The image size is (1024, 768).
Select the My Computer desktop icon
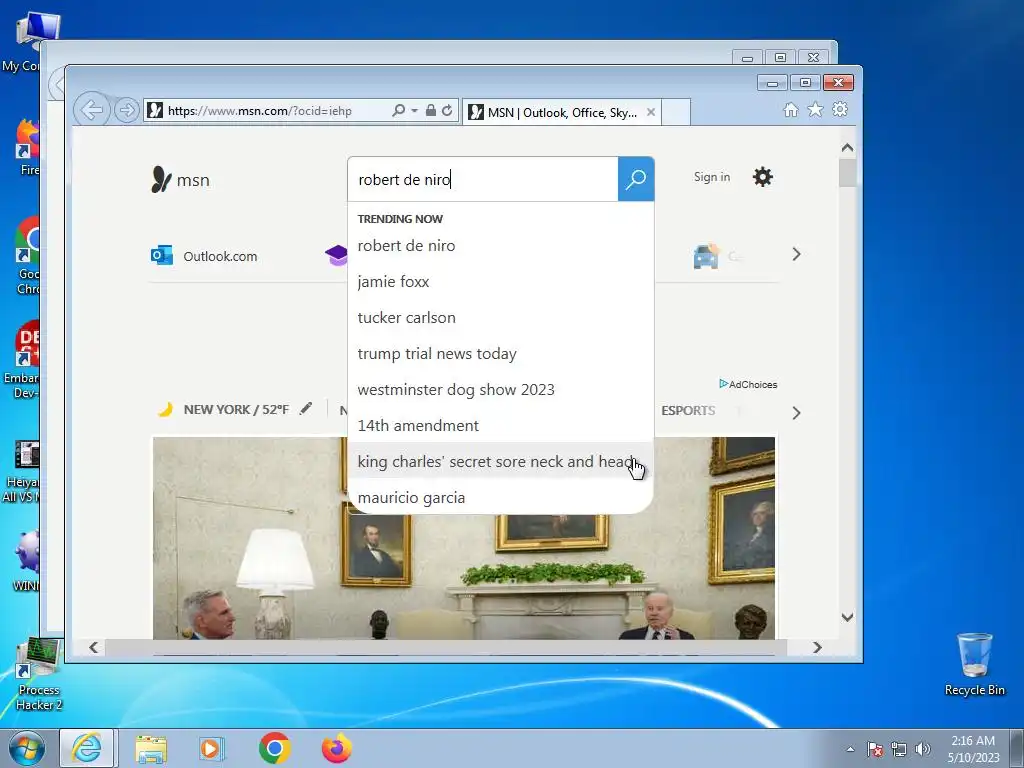tap(29, 41)
